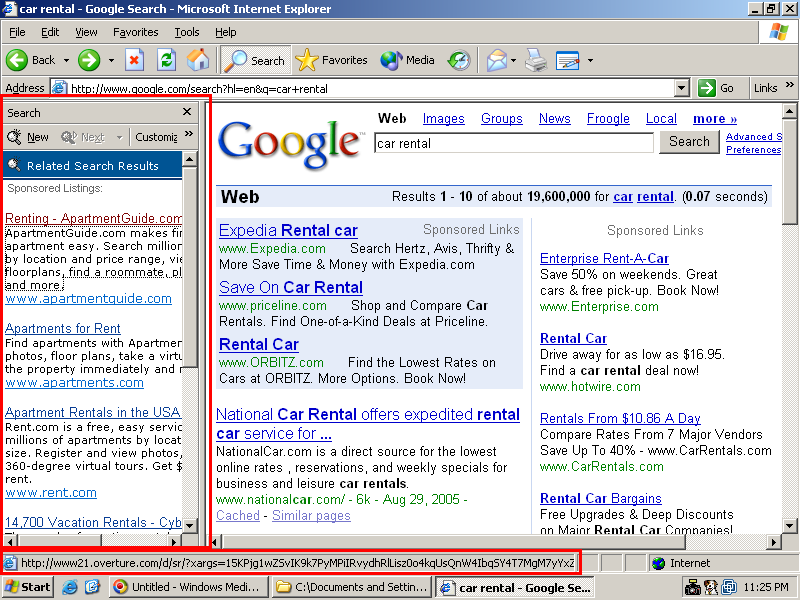Open the address bar URL dropdown
The height and width of the screenshot is (600, 800).
pos(682,88)
